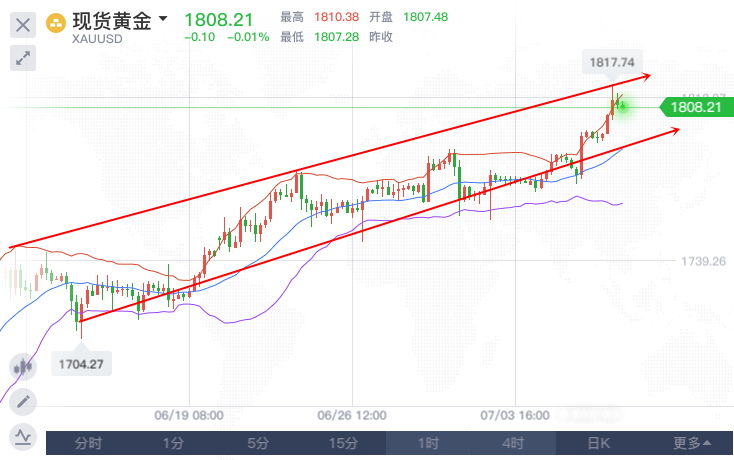Select the pencil drawing tool

pyautogui.click(x=22, y=402)
